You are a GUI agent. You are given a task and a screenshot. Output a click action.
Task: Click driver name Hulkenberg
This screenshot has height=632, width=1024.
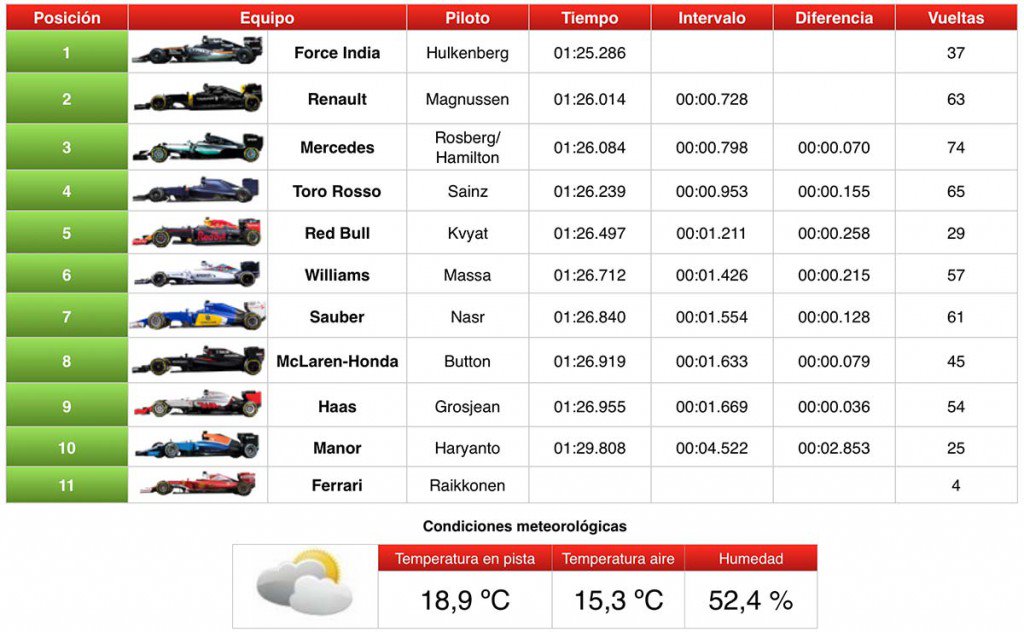point(468,53)
